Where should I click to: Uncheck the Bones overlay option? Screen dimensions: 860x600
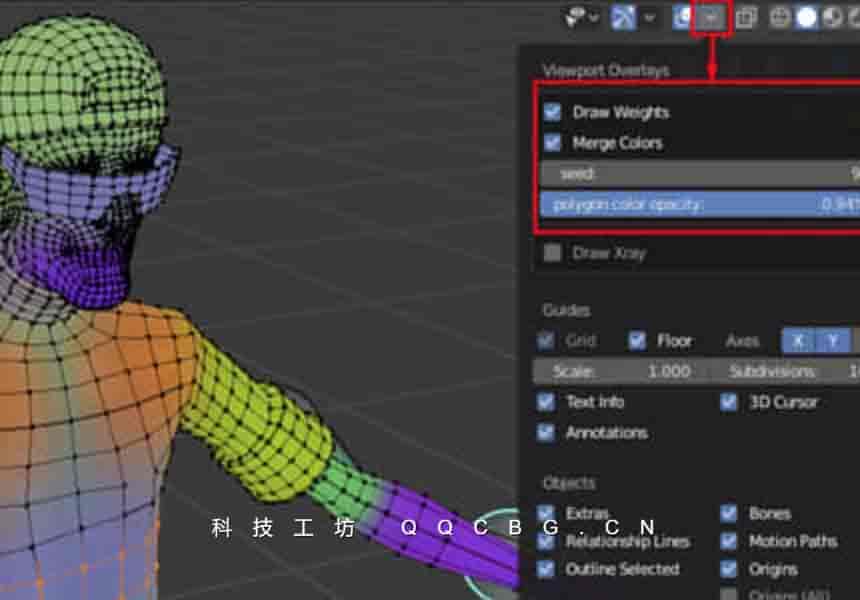729,513
